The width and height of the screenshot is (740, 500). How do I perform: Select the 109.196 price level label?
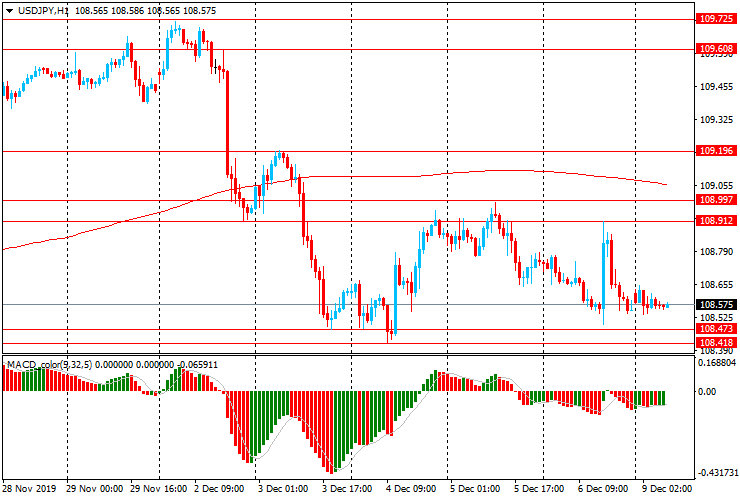716,151
